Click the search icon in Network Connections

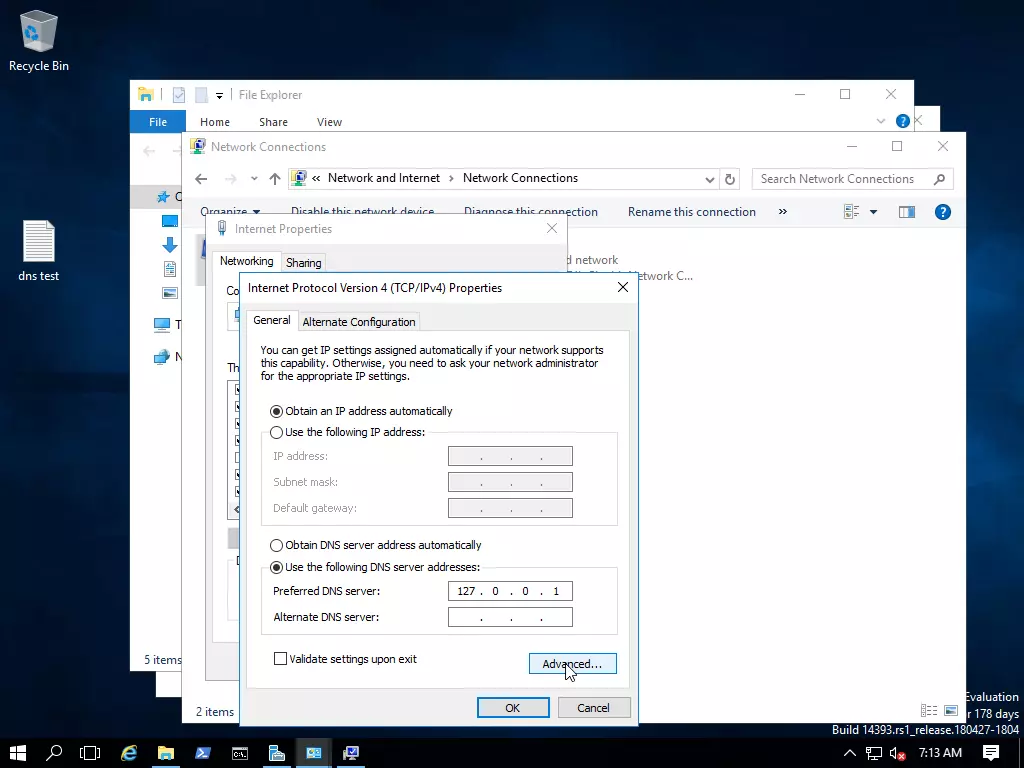tap(939, 179)
